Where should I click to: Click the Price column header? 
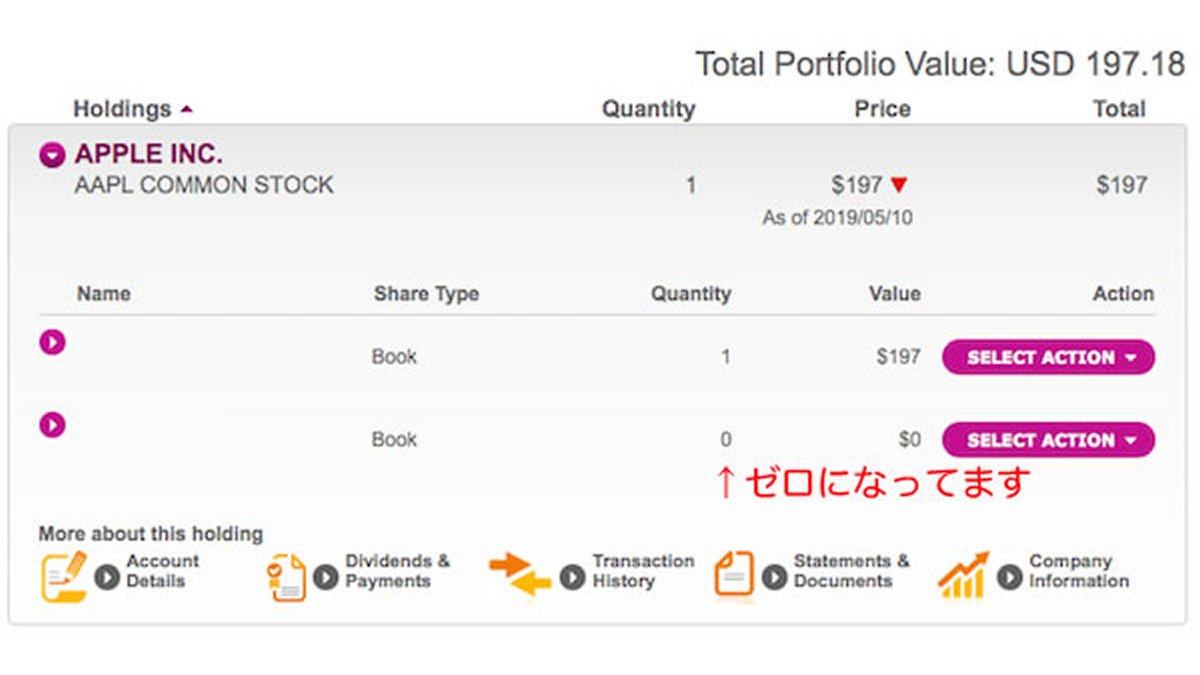(x=882, y=109)
